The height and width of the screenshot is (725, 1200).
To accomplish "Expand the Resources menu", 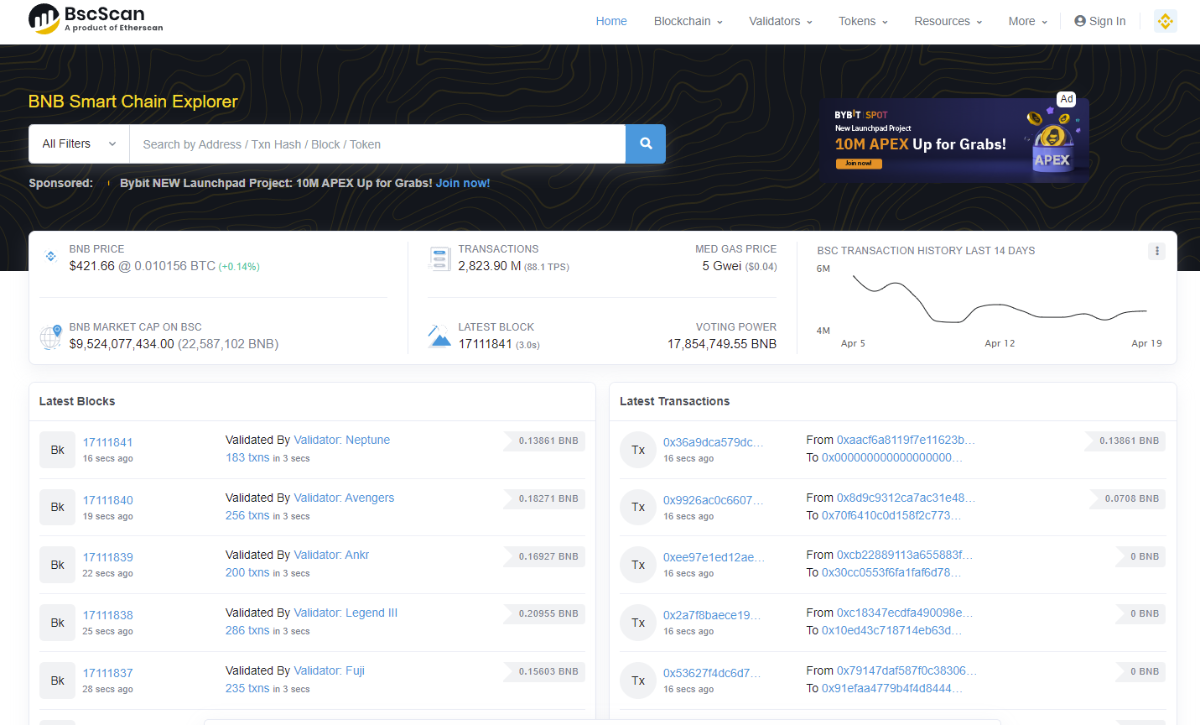I will click(948, 21).
